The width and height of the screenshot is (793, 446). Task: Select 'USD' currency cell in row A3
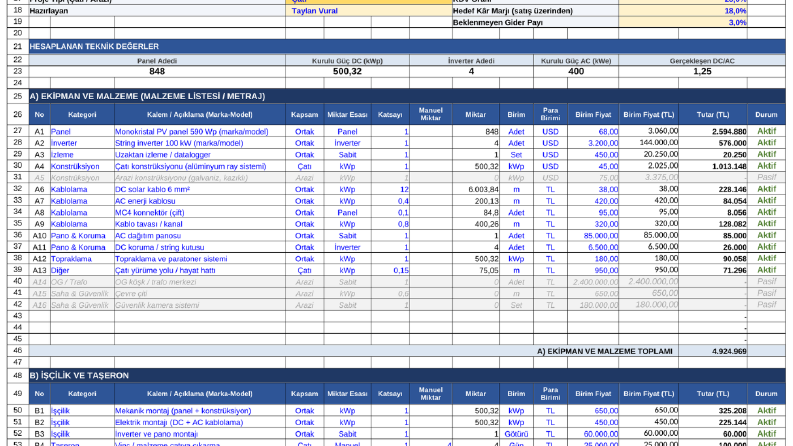pos(550,155)
